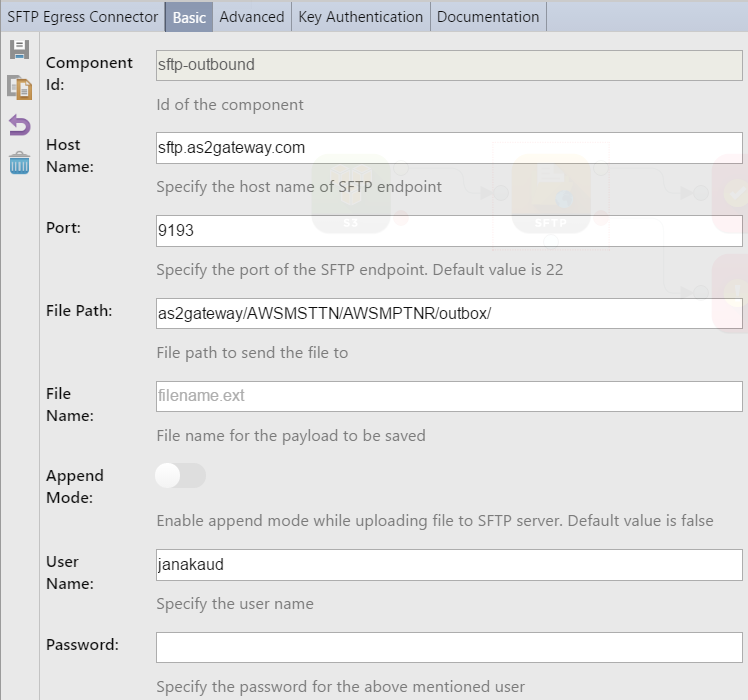Click the trash bin delete icon
Screen dimensions: 748x700
click(20, 163)
